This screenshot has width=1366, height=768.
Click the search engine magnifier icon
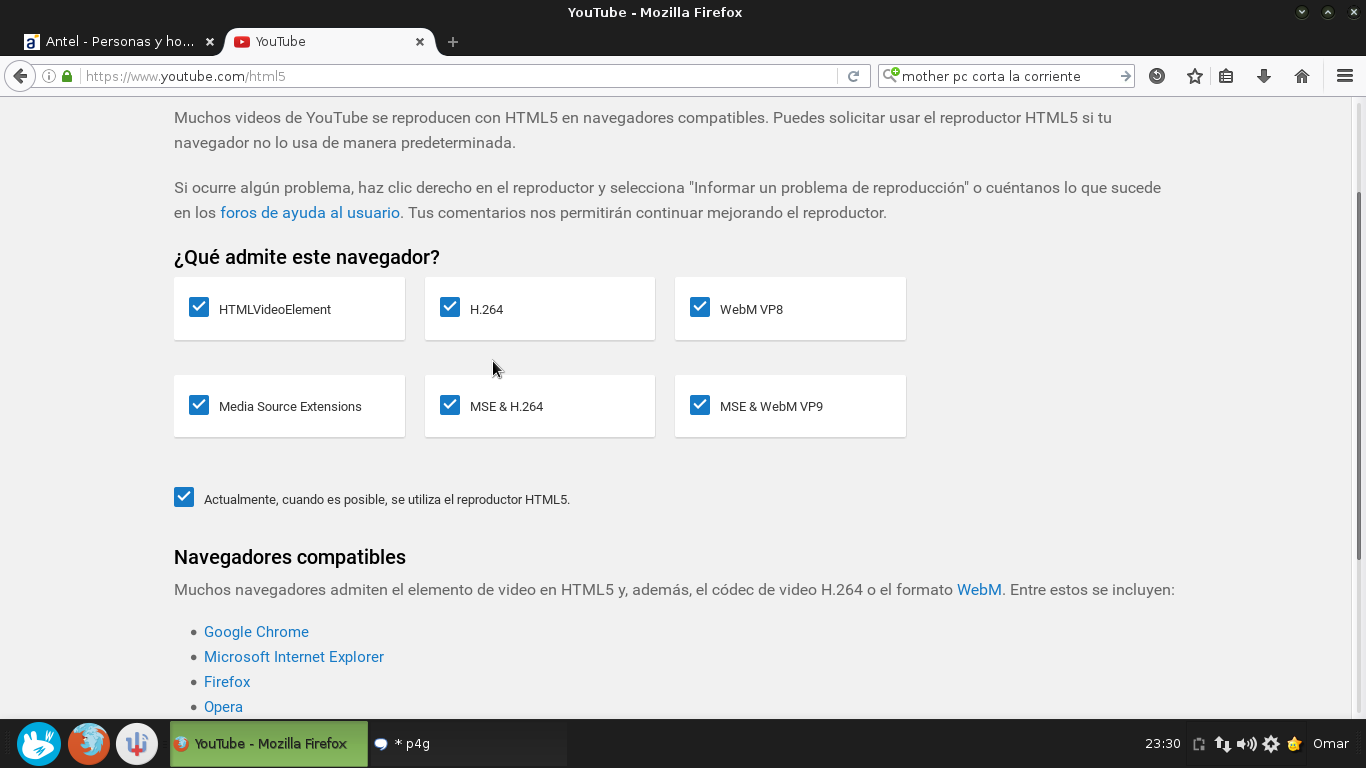[890, 76]
